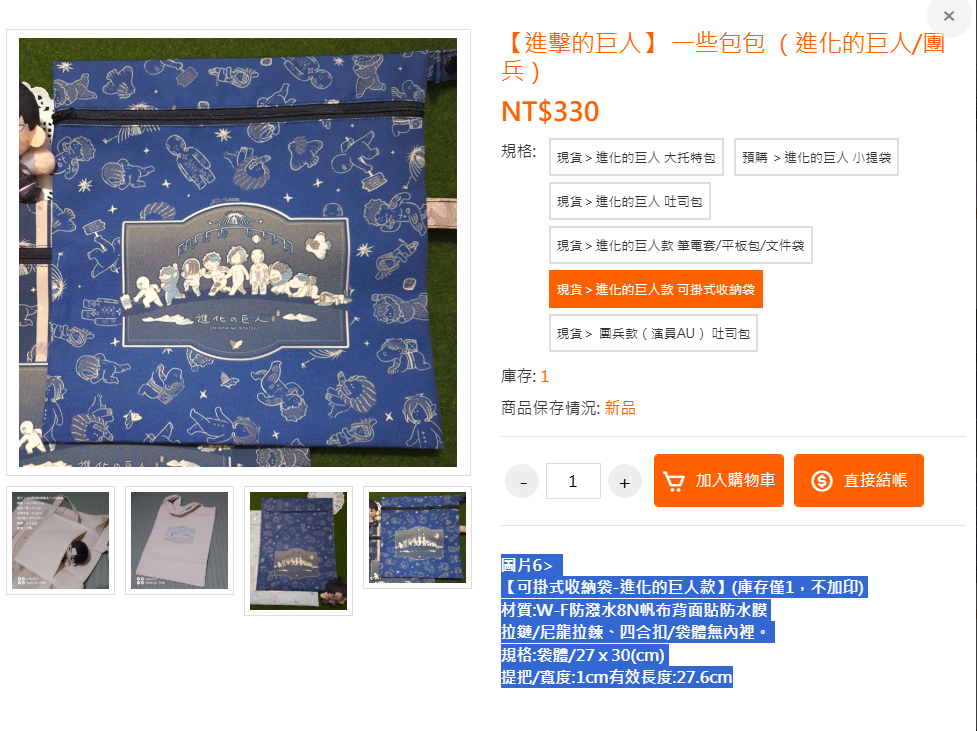Click the shopping cart icon in add-to-cart button
The width and height of the screenshot is (977, 731).
point(674,481)
